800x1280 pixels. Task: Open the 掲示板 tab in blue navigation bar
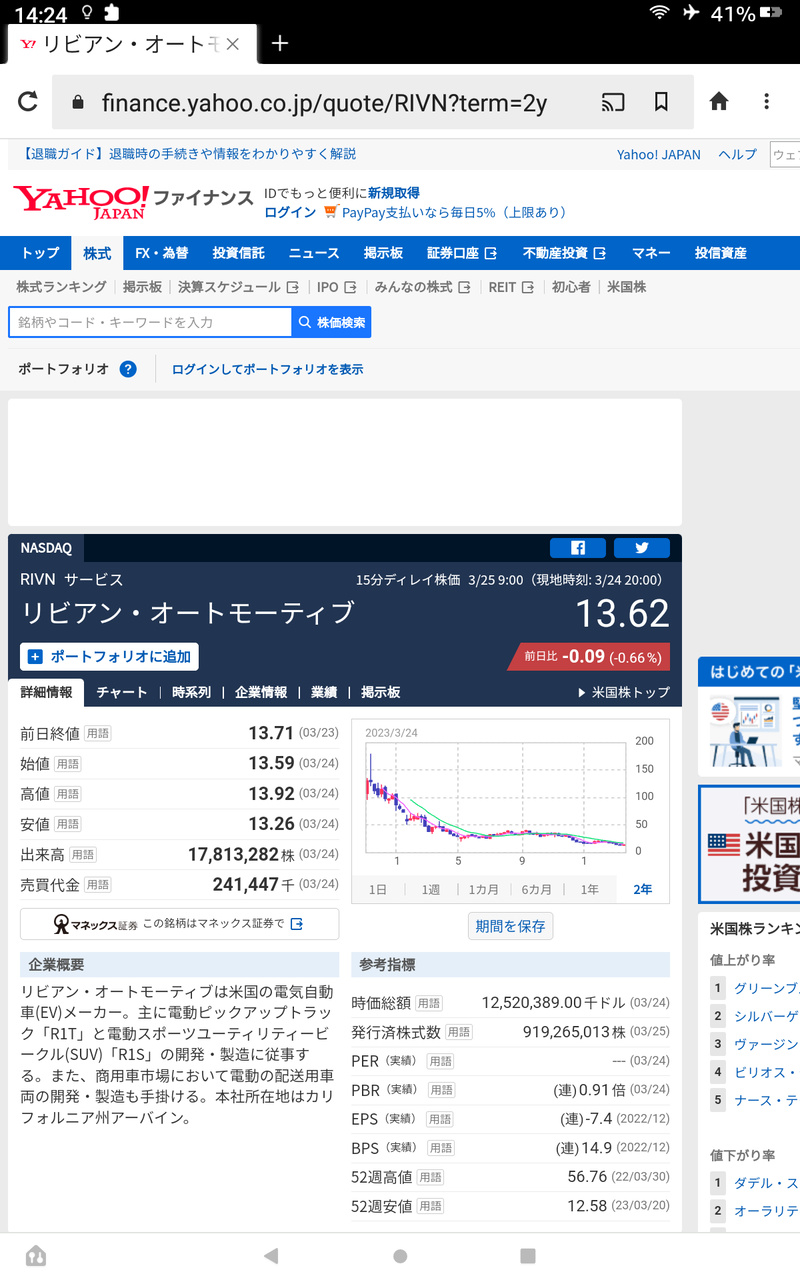tap(383, 253)
